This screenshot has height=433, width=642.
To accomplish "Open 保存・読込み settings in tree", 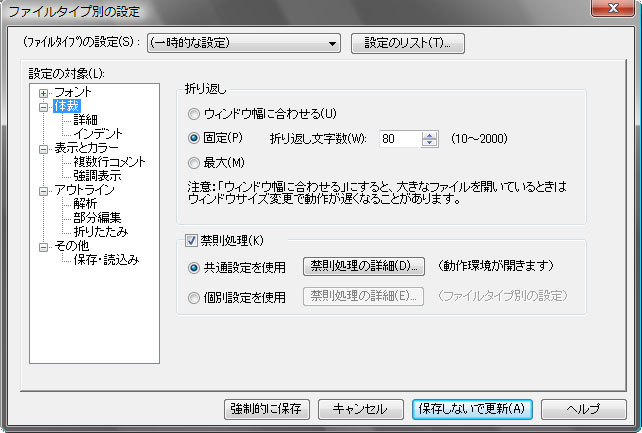I will point(106,259).
